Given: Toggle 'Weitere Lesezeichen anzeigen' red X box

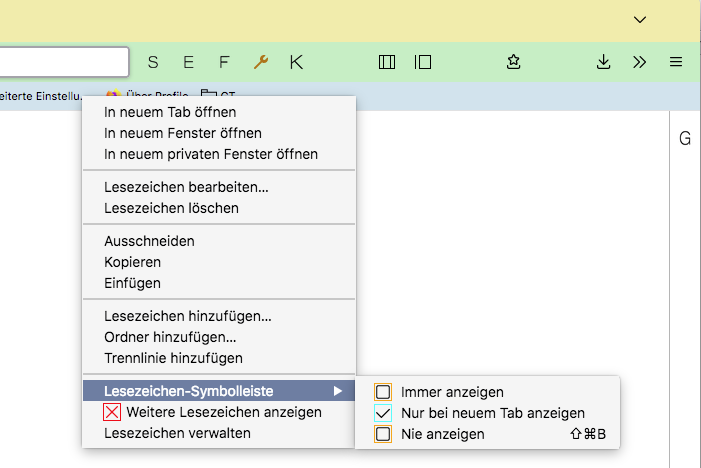Looking at the screenshot, I should (x=113, y=412).
